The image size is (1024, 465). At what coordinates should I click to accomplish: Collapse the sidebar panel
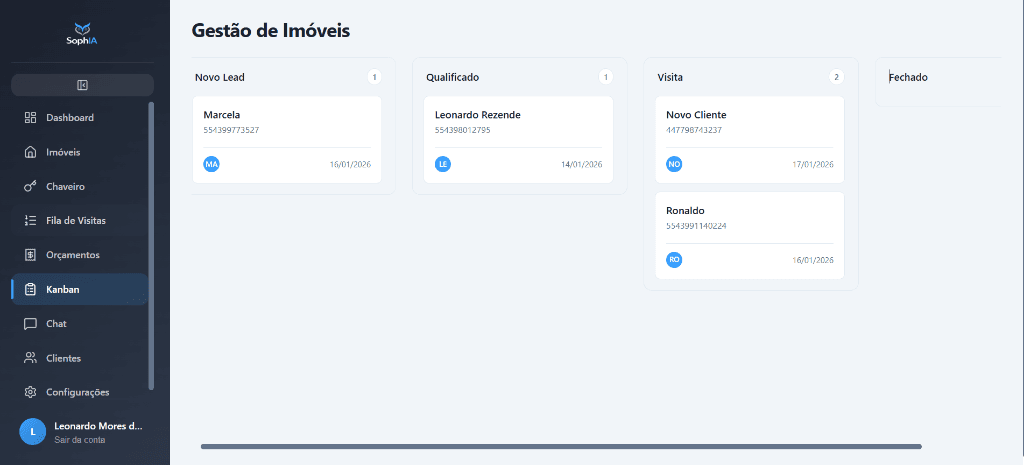tap(82, 85)
